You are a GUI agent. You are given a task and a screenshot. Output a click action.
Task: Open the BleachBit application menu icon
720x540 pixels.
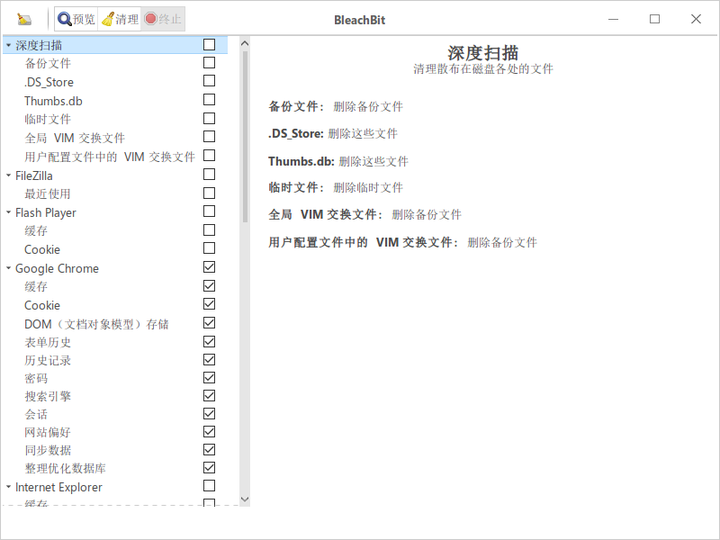24,19
